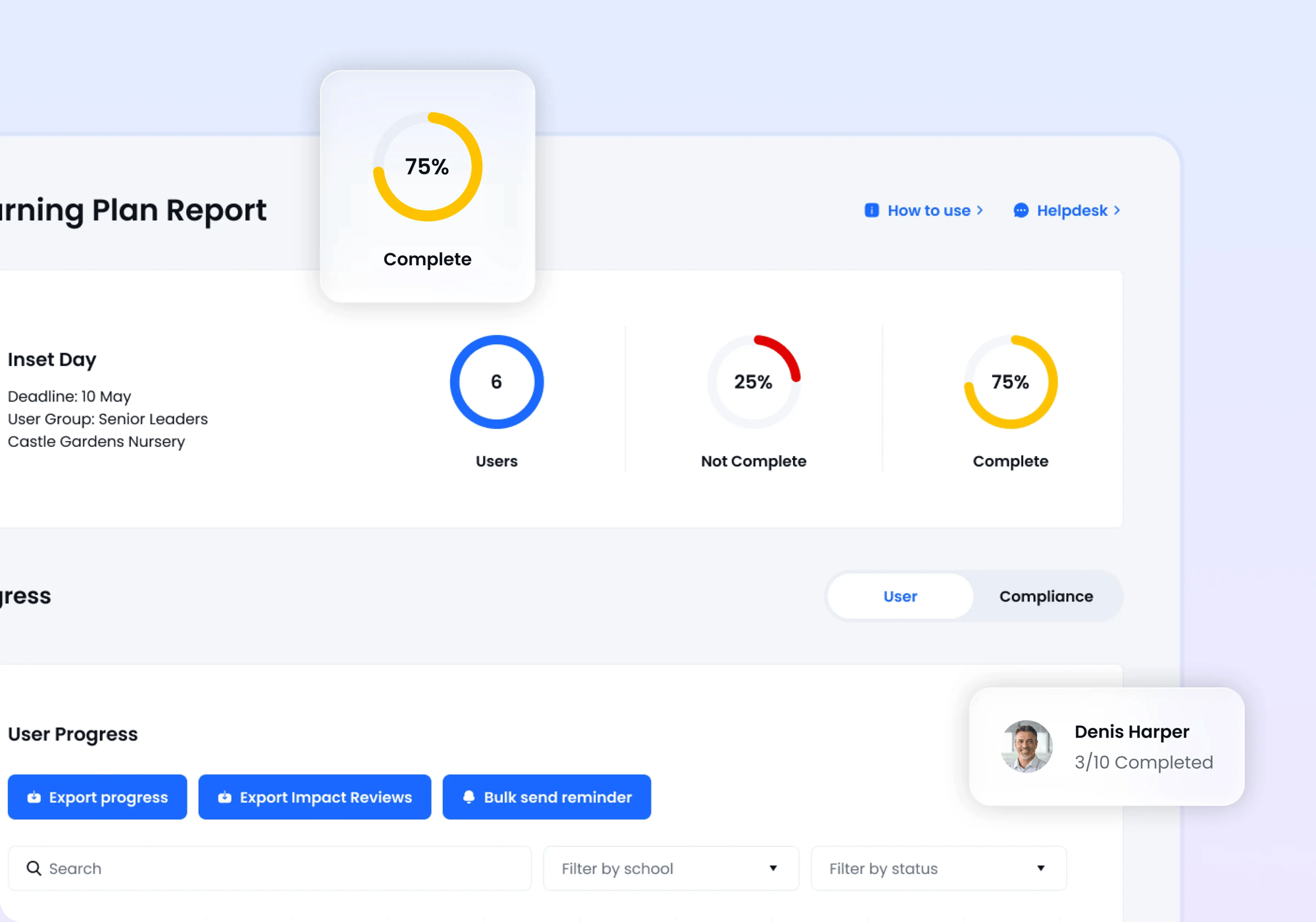Click the bell icon on Bulk send reminder

[x=469, y=797]
